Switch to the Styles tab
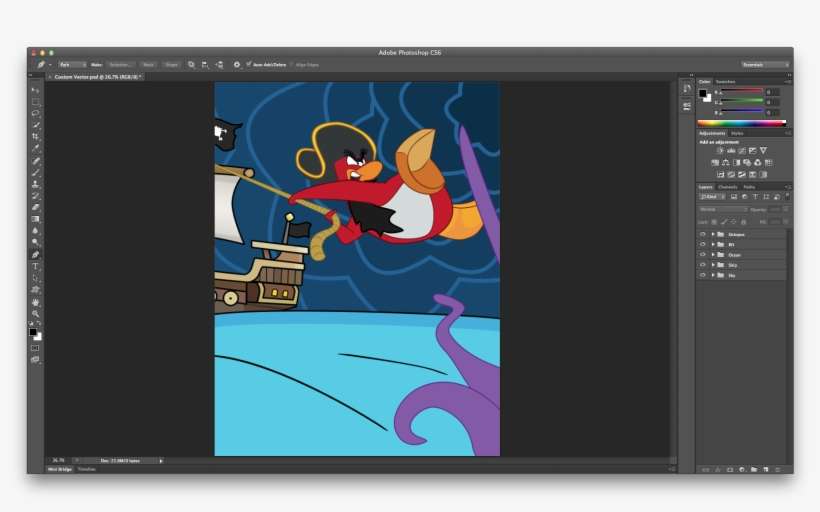 (737, 133)
